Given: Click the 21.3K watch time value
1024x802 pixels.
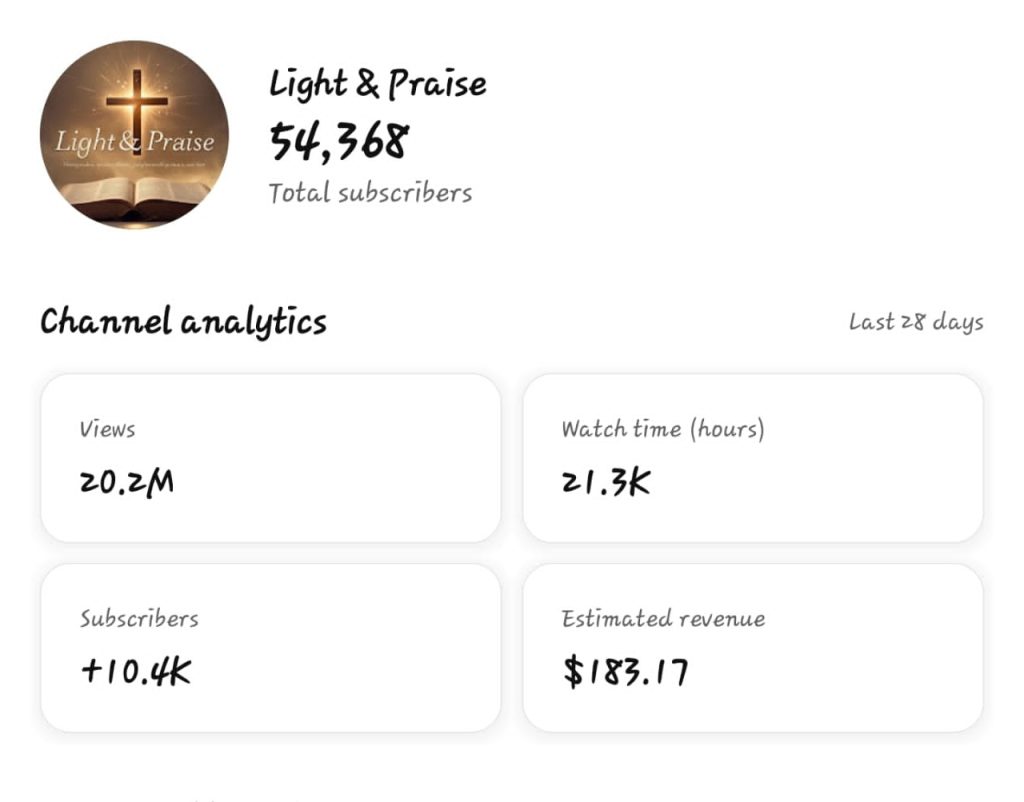Looking at the screenshot, I should coord(605,483).
